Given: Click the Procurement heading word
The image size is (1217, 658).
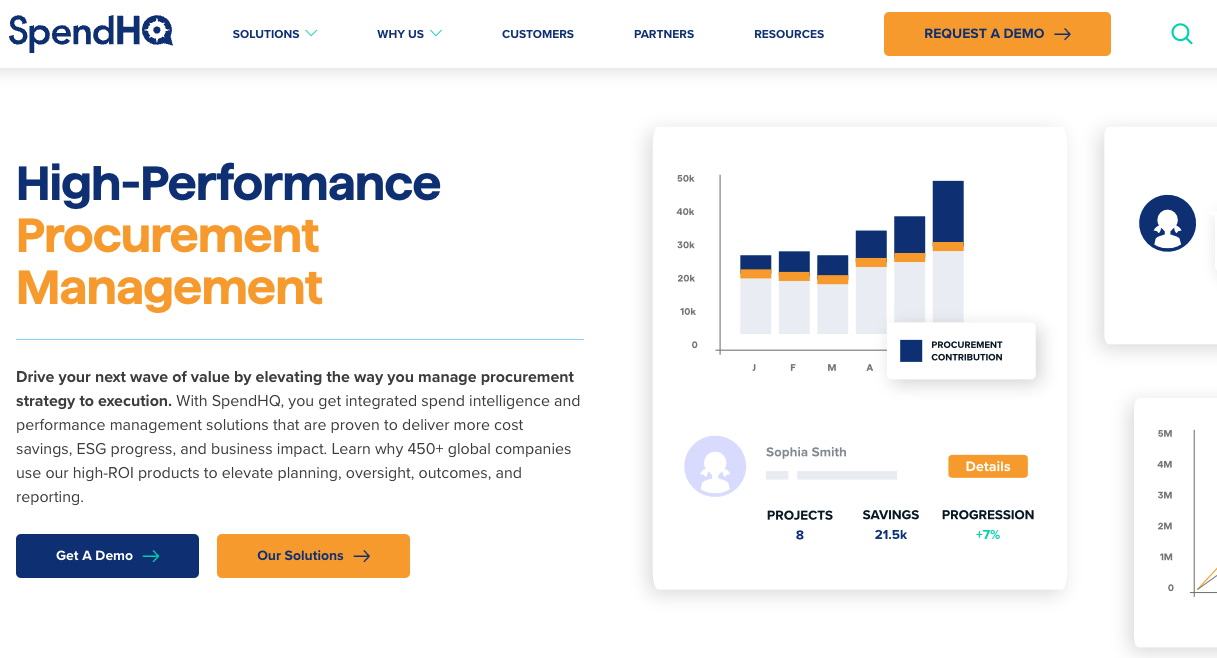Looking at the screenshot, I should pyautogui.click(x=168, y=236).
